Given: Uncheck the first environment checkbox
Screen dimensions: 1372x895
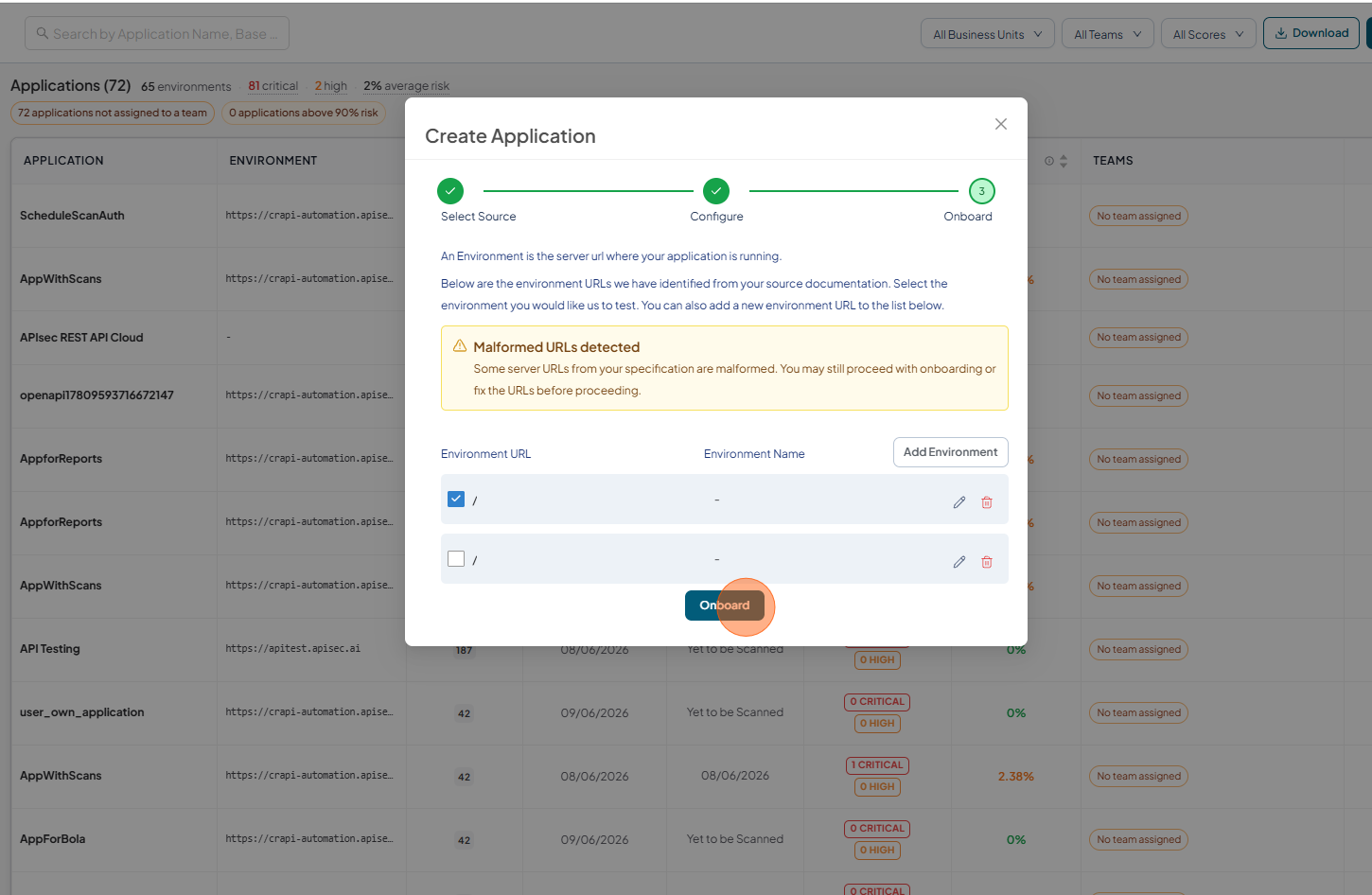Looking at the screenshot, I should (x=456, y=499).
